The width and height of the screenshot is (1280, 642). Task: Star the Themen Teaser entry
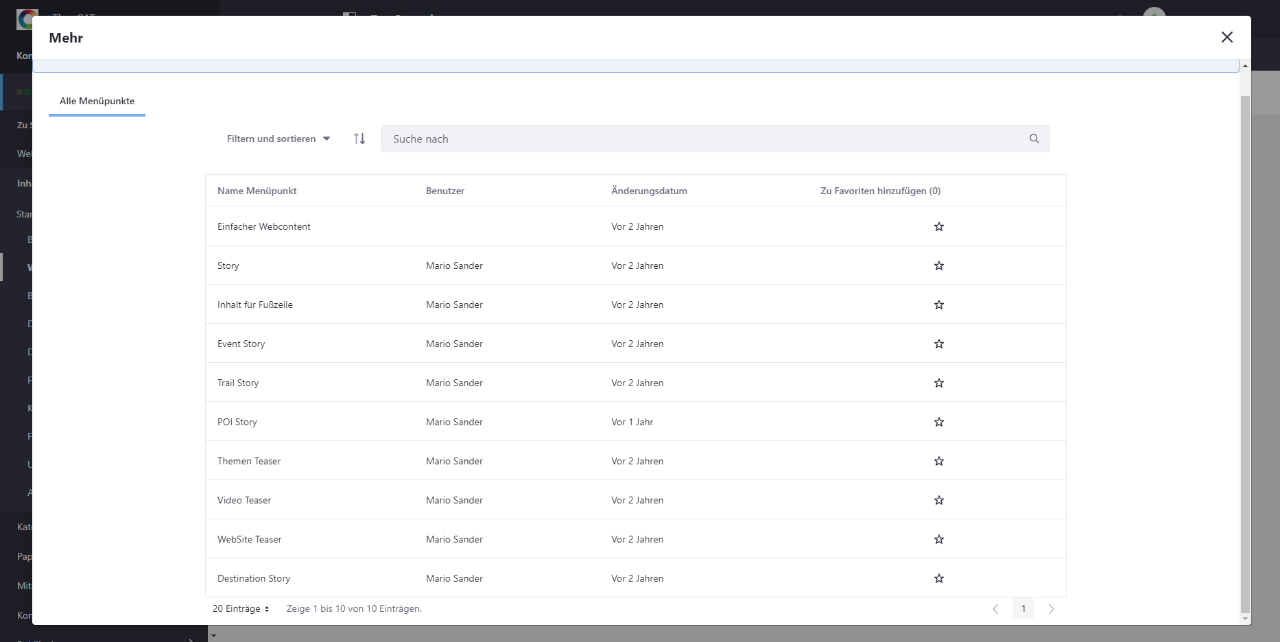pos(938,461)
